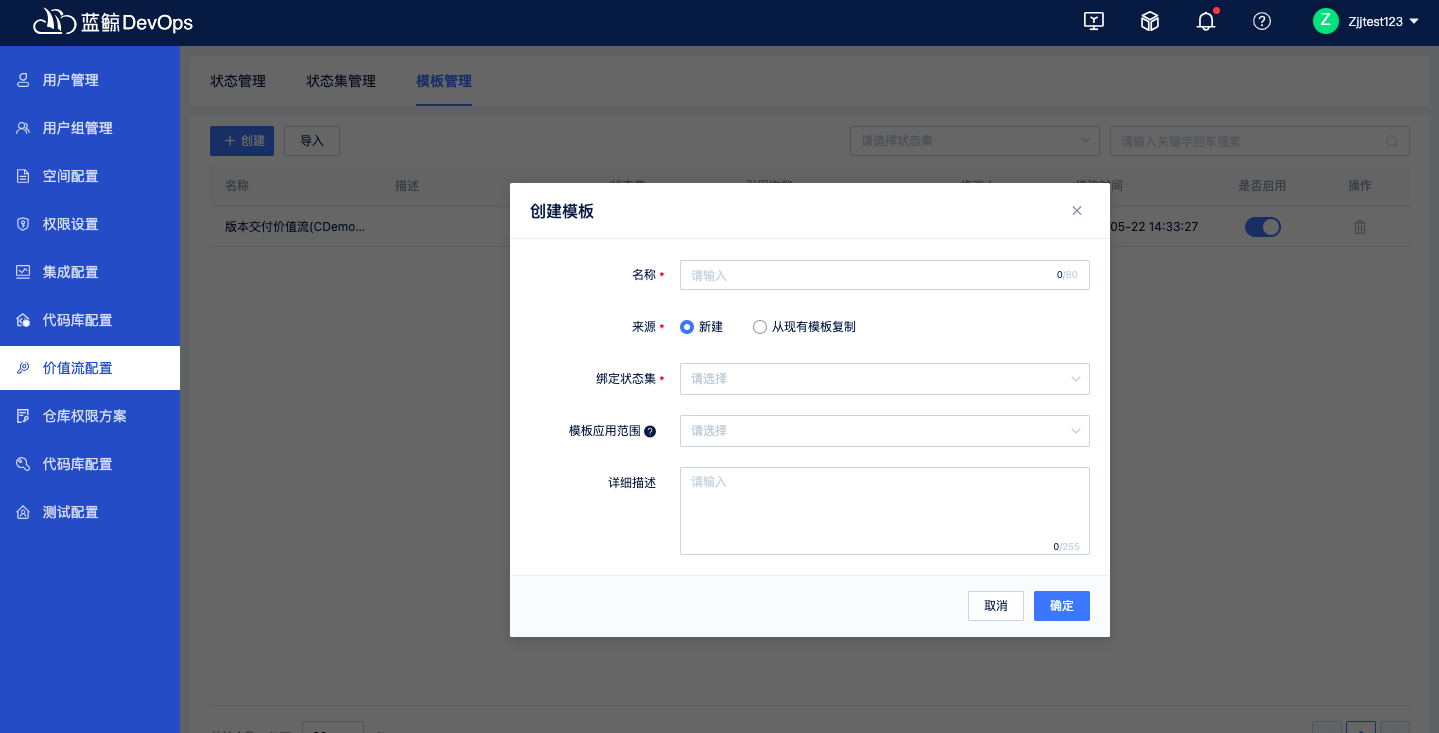
Task: Open 用户组管理 in the sidebar
Action: 90,128
